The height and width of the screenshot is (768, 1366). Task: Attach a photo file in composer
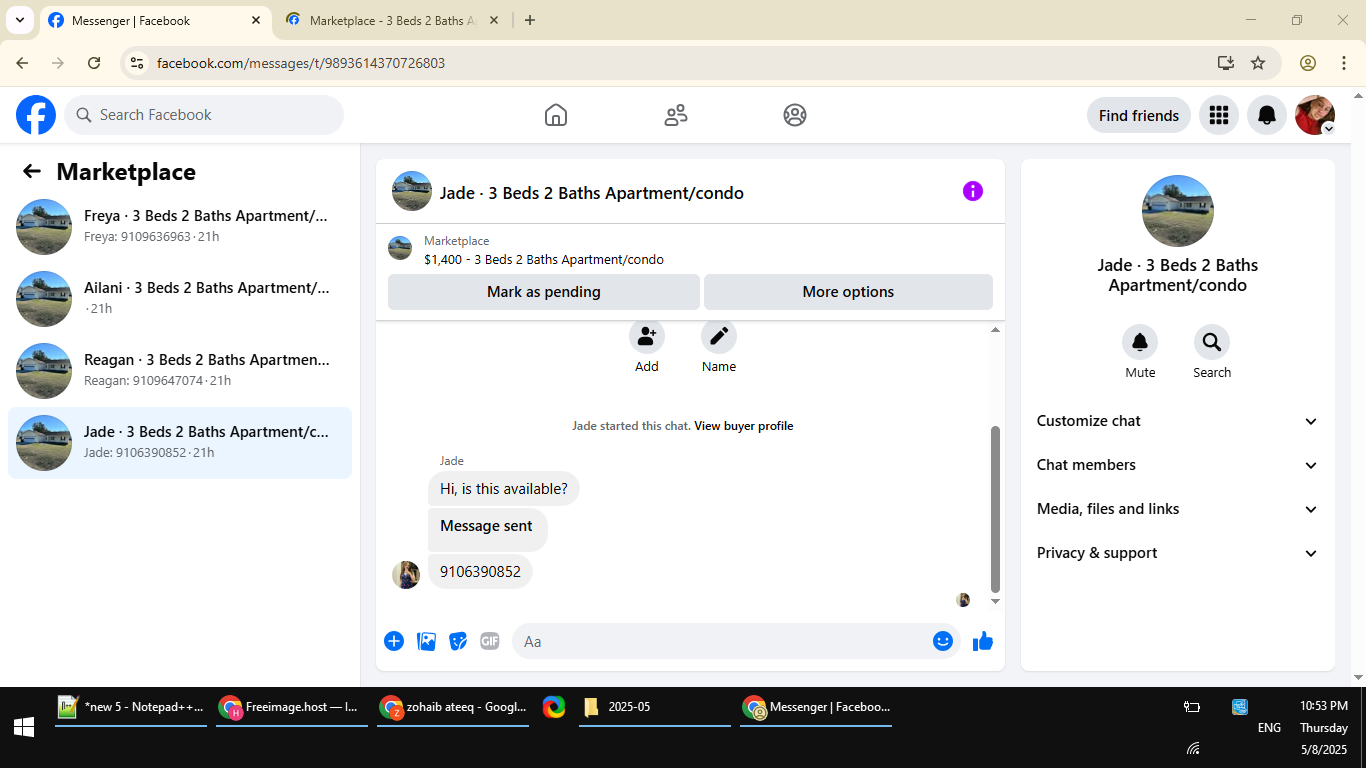[x=427, y=641]
